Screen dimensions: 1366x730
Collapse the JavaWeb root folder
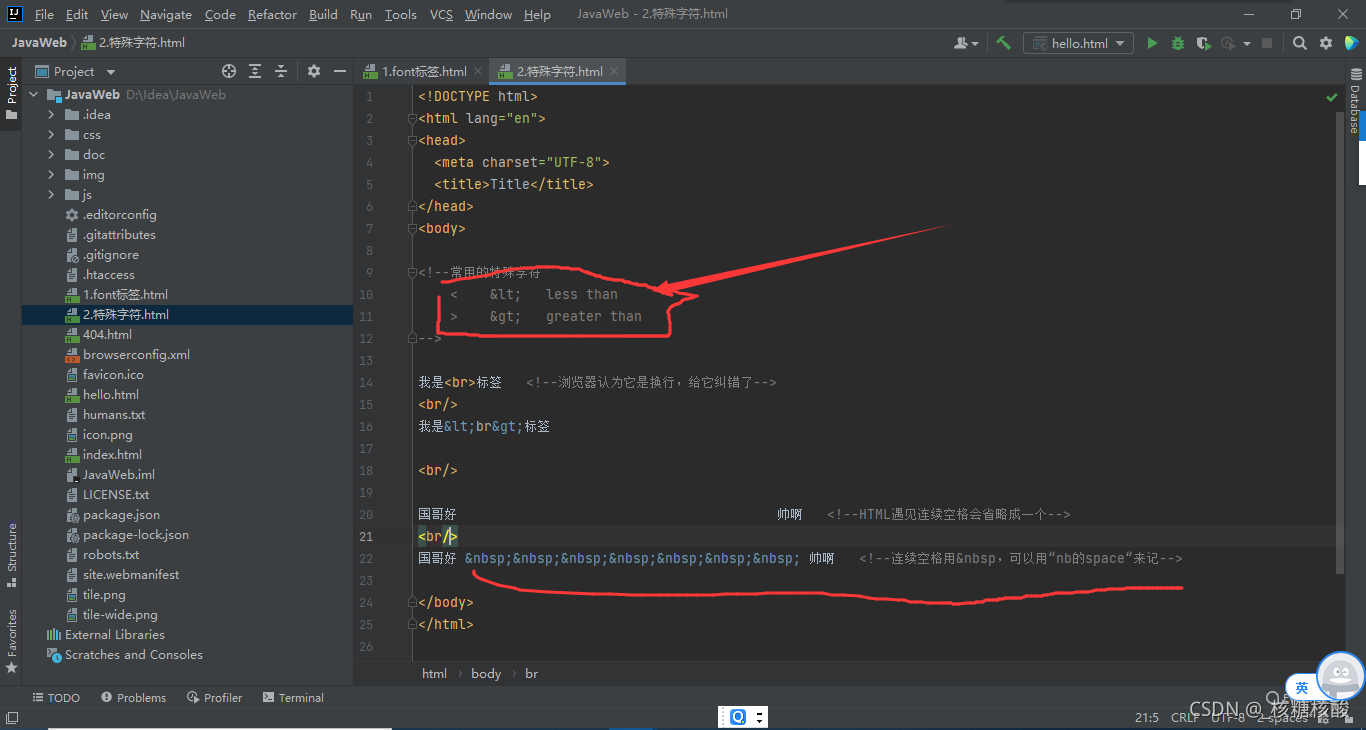click(35, 95)
